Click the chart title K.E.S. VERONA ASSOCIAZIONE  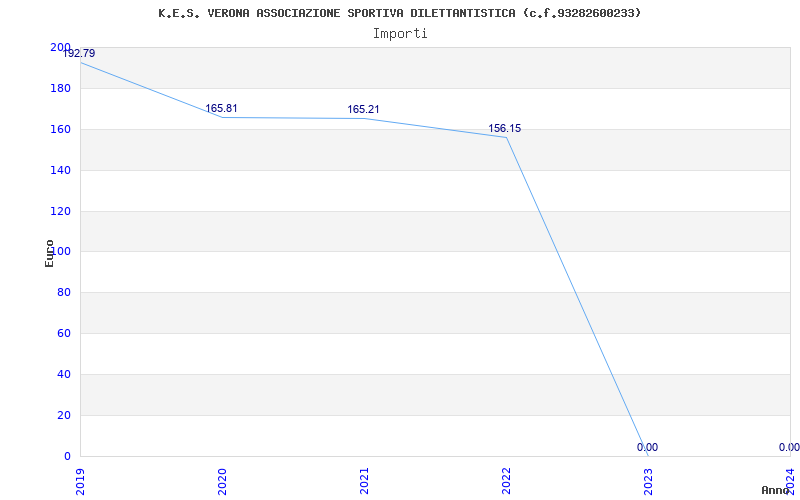coord(399,13)
